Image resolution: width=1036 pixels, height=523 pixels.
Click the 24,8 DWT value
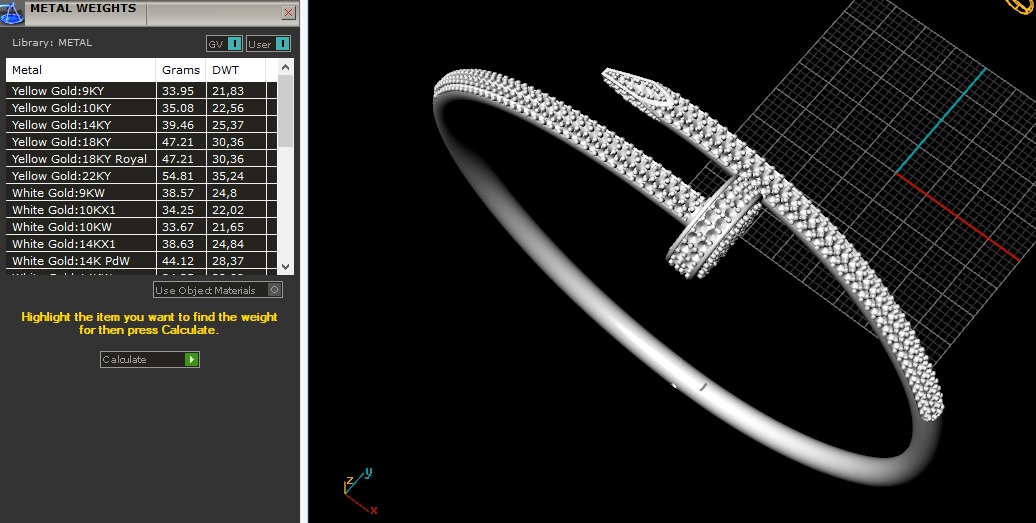[225, 193]
